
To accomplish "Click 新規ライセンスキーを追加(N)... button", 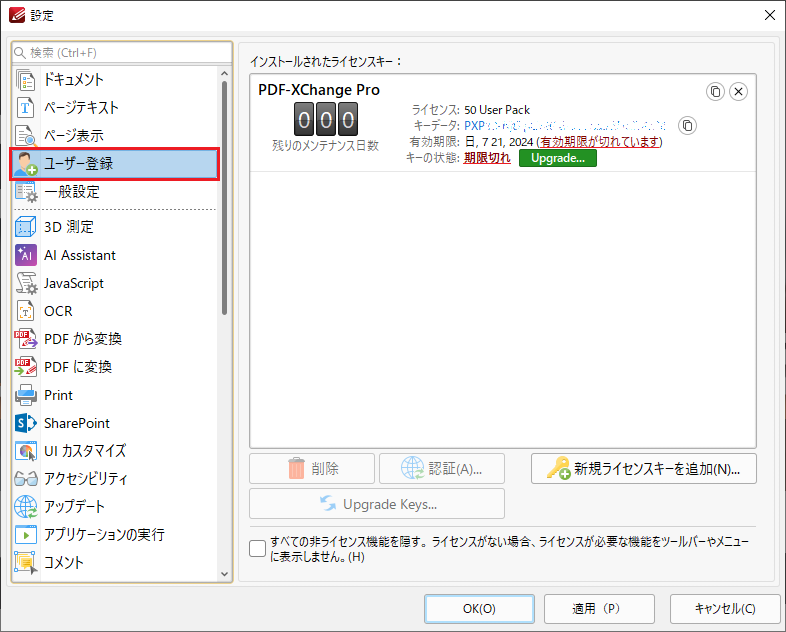I will point(644,469).
